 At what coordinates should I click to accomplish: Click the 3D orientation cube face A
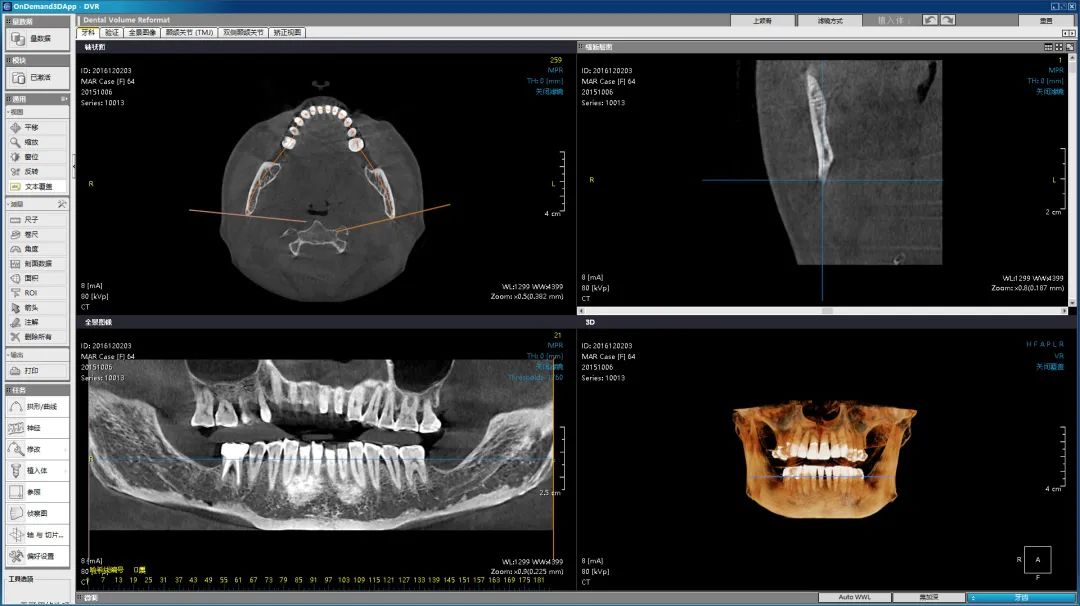coord(1037,560)
